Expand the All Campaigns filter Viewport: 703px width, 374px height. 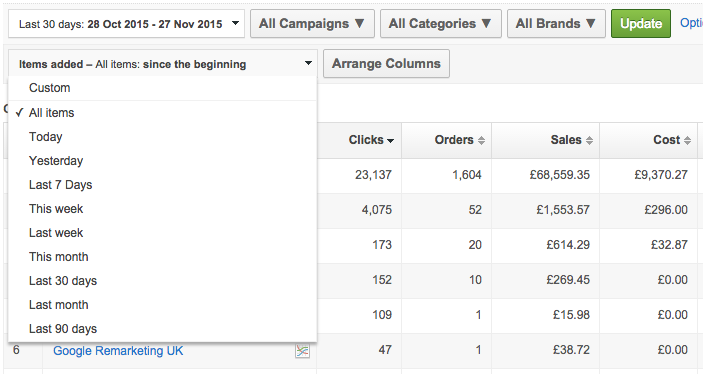coord(312,24)
